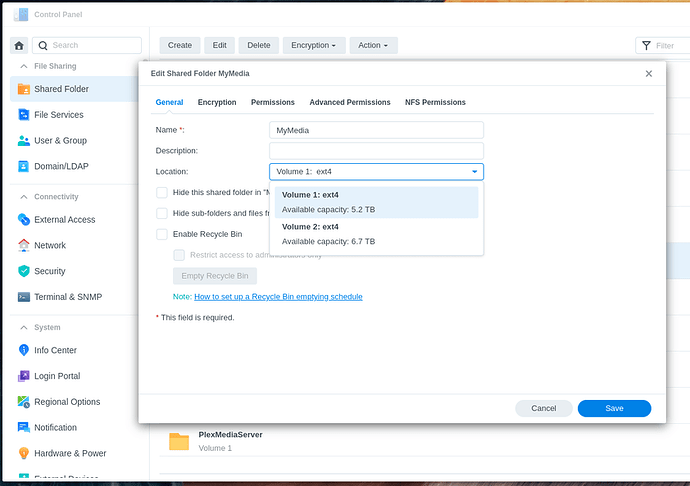Open Security shield icon
The height and width of the screenshot is (486, 690).
click(x=23, y=271)
